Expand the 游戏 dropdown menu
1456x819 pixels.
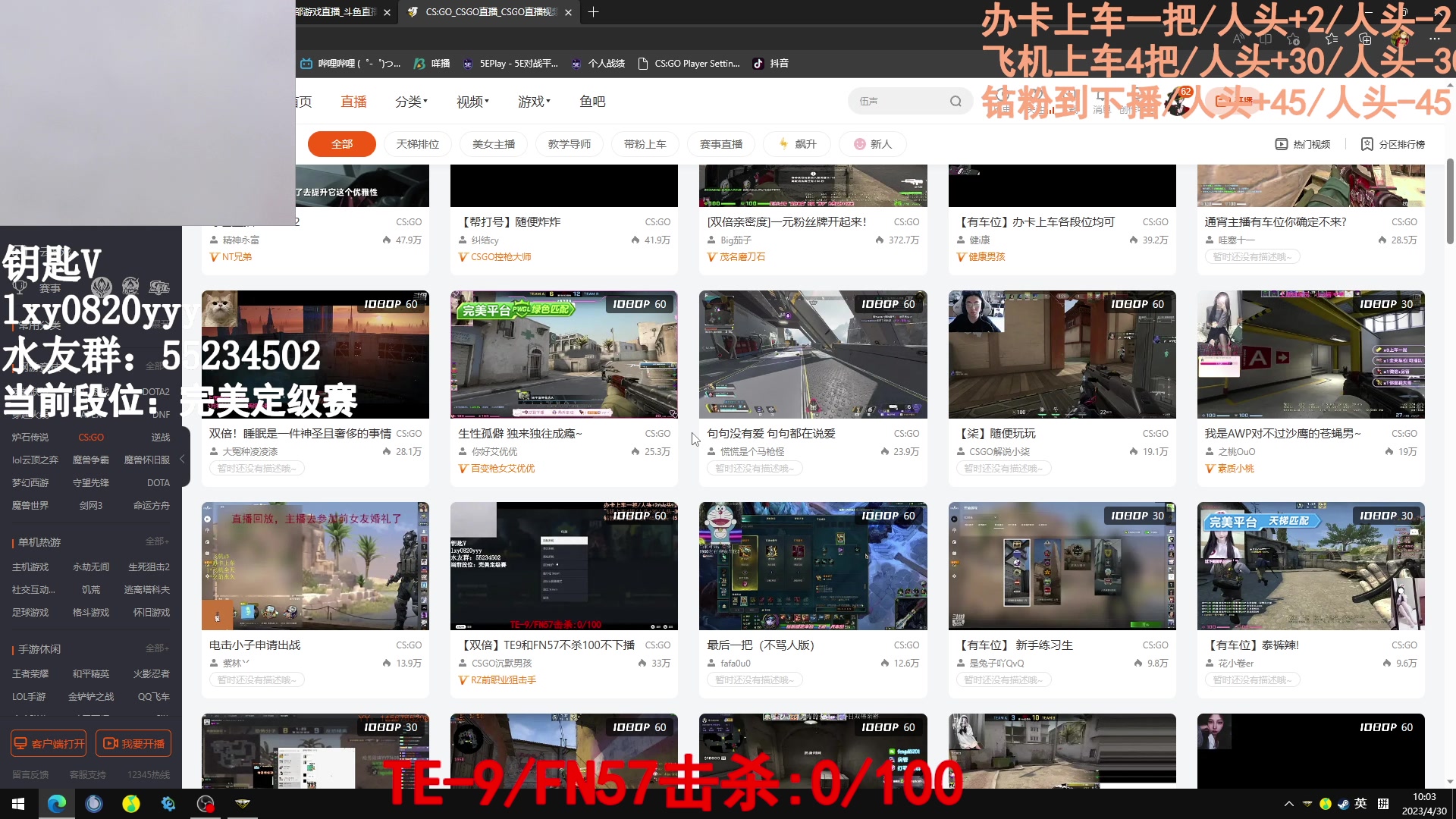pos(534,102)
